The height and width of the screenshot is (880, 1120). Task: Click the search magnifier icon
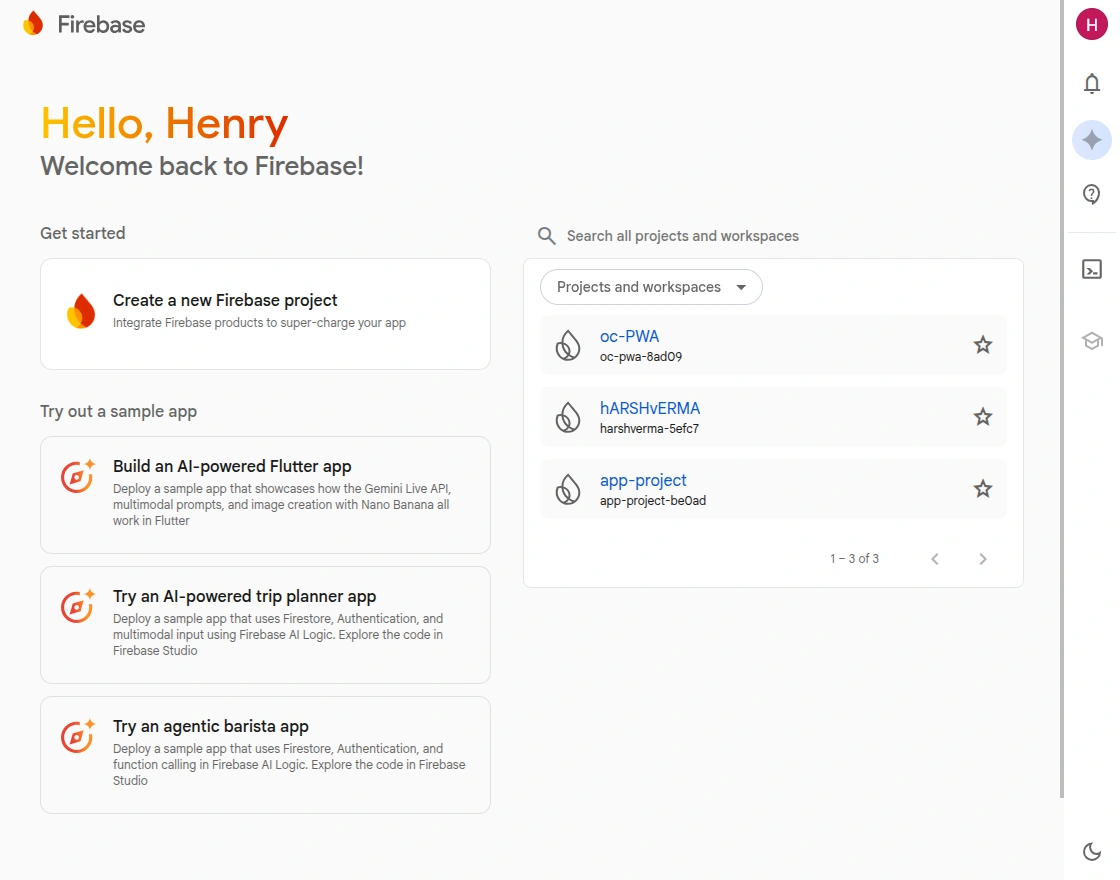point(546,236)
